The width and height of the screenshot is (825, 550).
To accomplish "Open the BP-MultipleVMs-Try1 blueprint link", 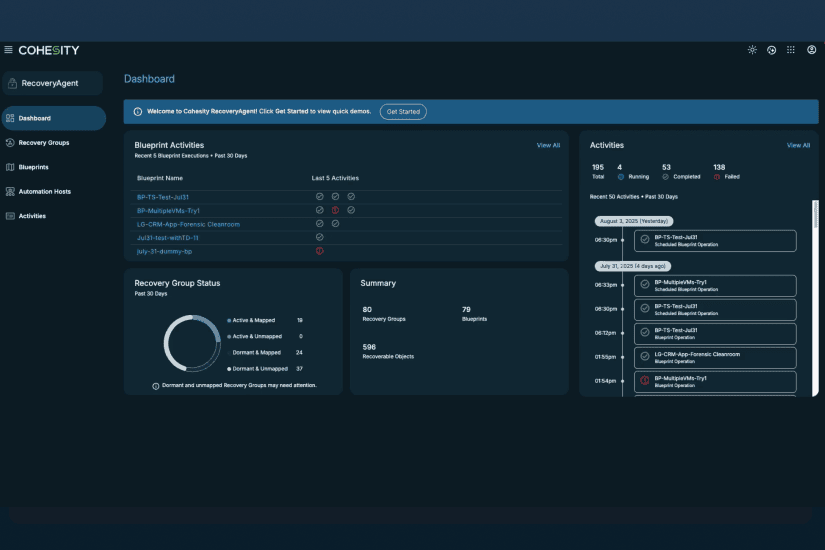I will [x=168, y=211].
